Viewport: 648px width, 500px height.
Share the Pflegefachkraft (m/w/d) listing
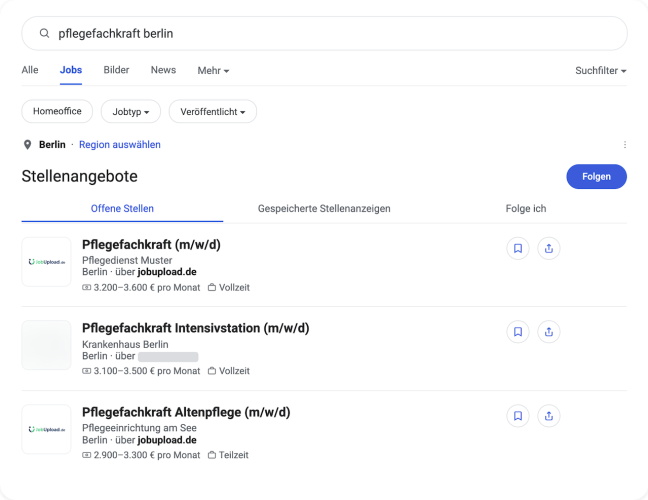[549, 248]
